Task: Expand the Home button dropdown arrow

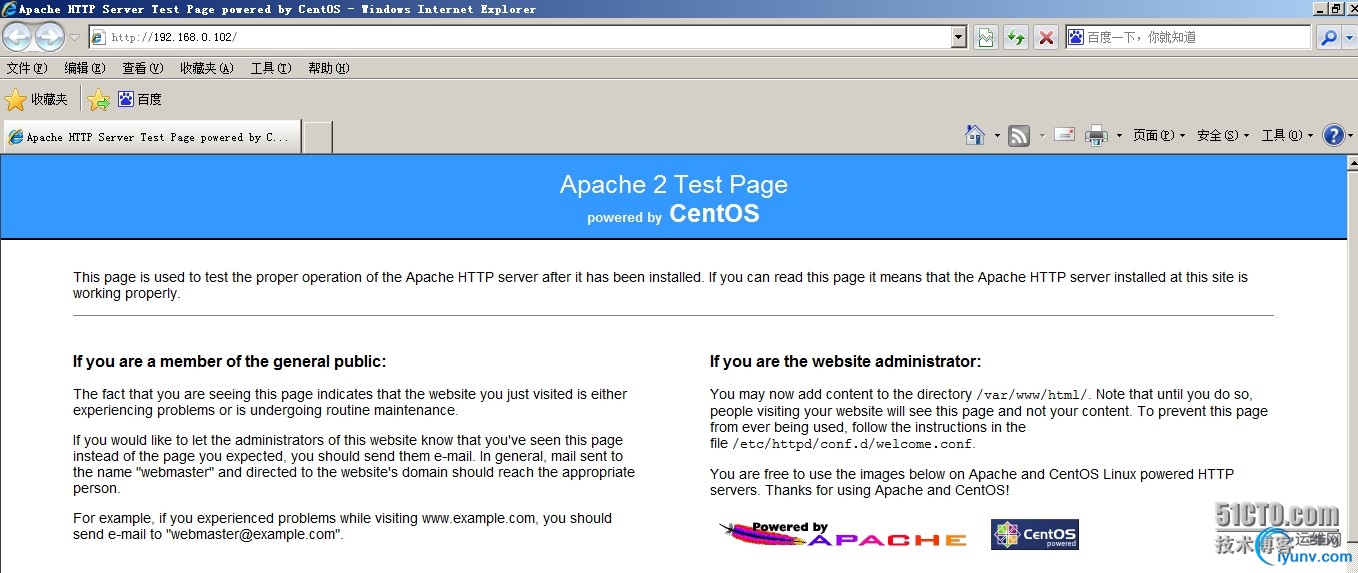Action: pyautogui.click(x=997, y=135)
